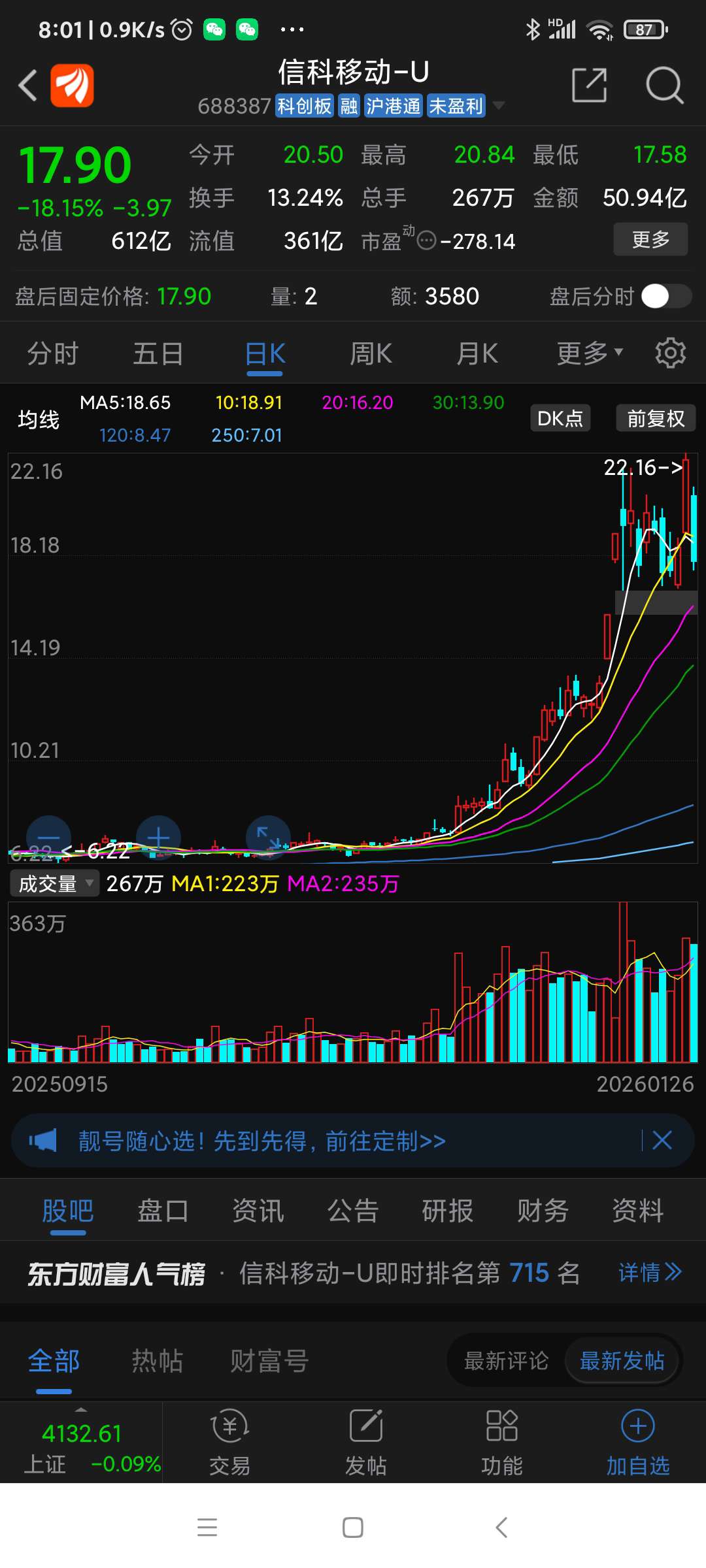Tap the 市盈 -278.14 value

pos(478,242)
